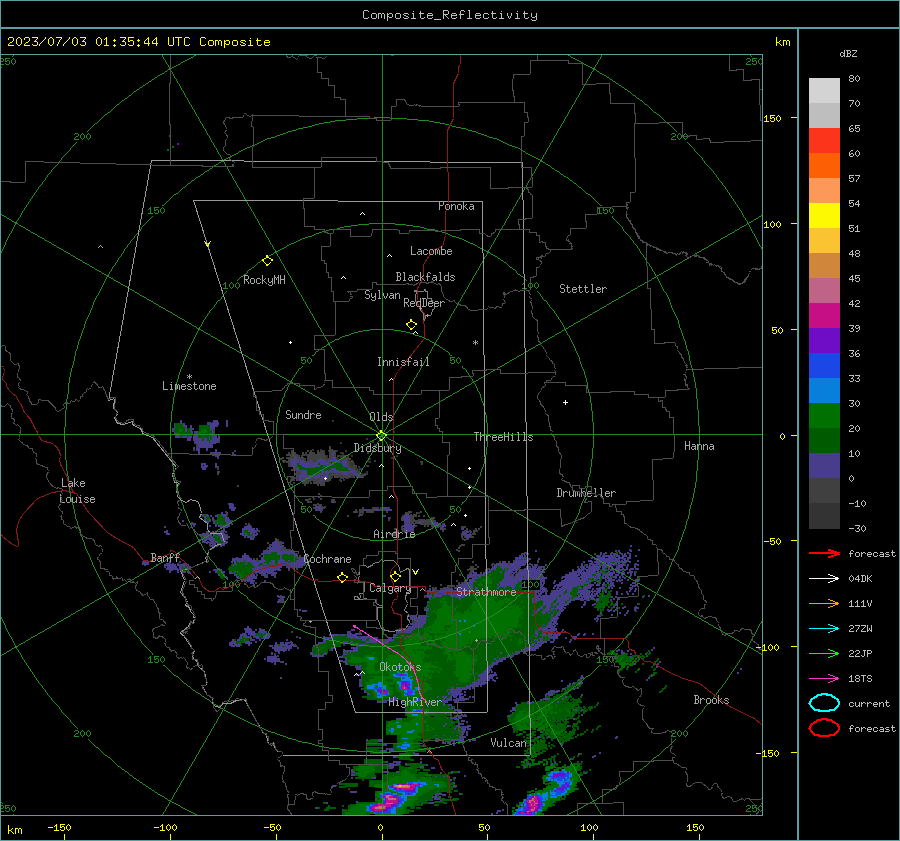Click the white plus marker west of Hanna
The image size is (900, 841).
[565, 402]
